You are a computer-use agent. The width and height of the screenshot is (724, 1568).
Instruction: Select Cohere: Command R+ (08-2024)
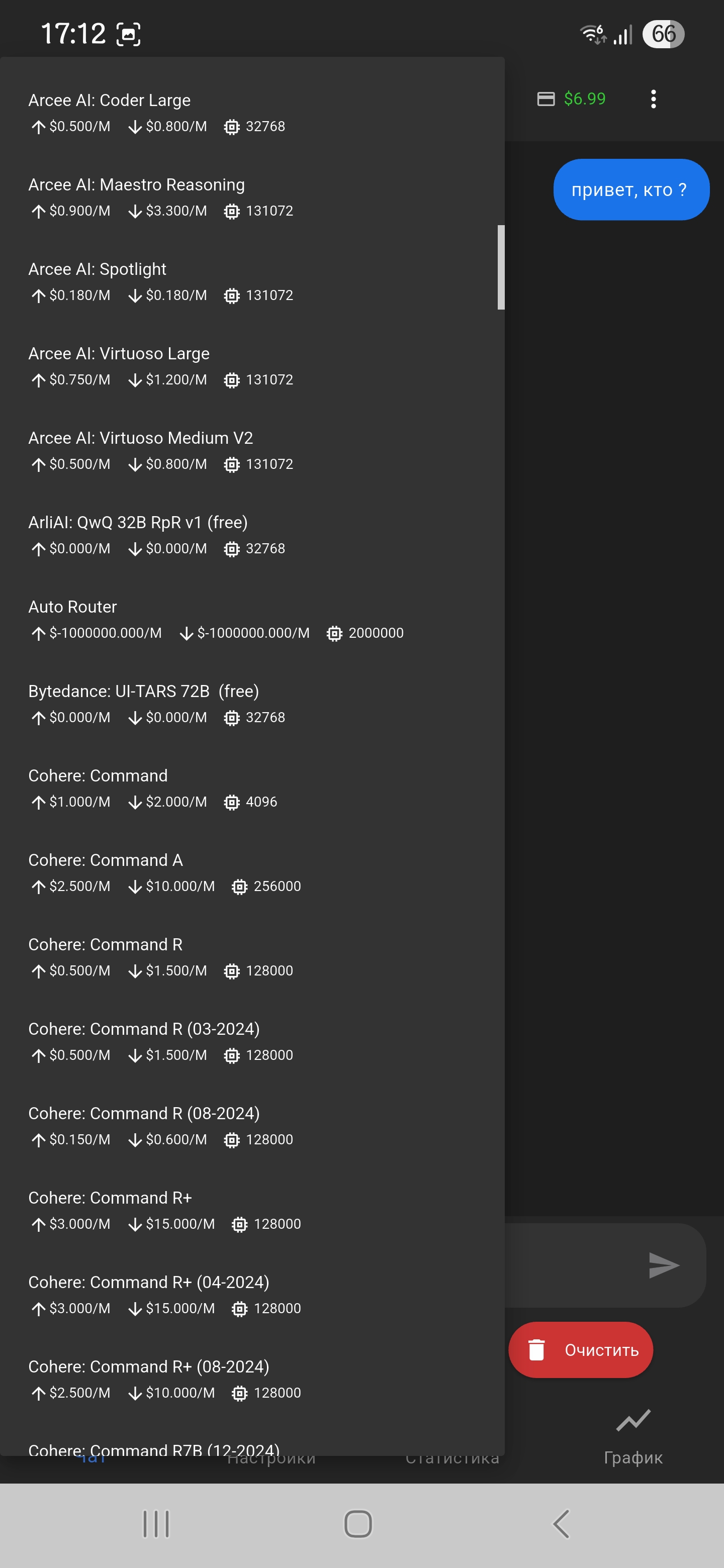164,1379
